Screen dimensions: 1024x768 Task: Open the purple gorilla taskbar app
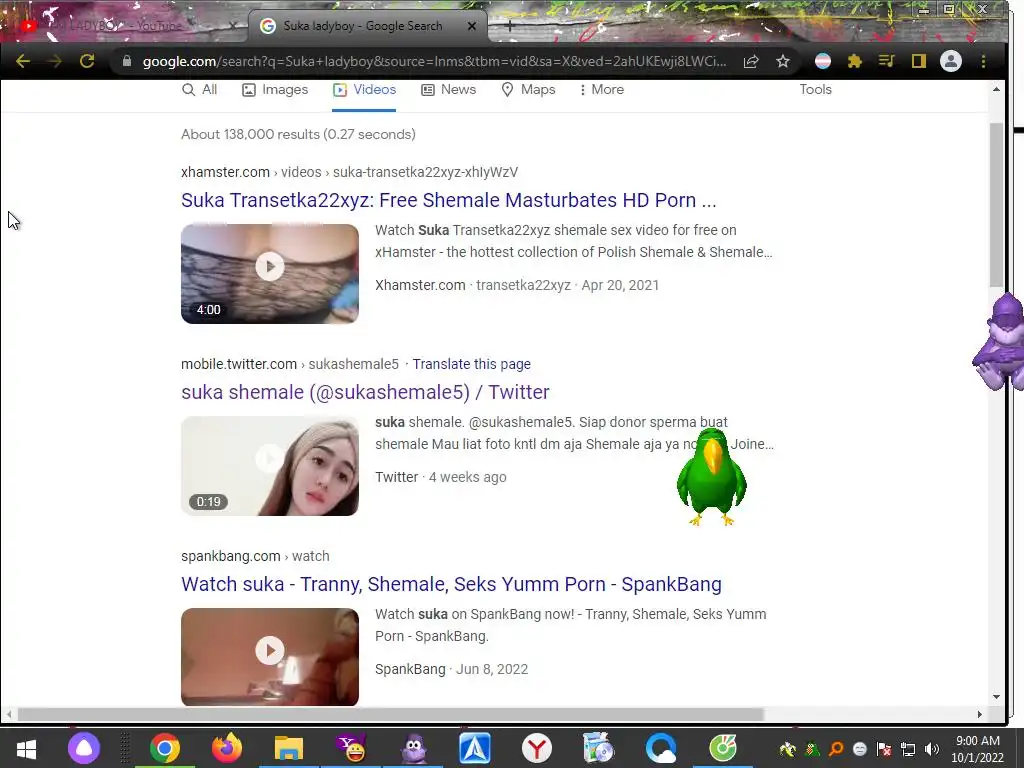coord(413,748)
